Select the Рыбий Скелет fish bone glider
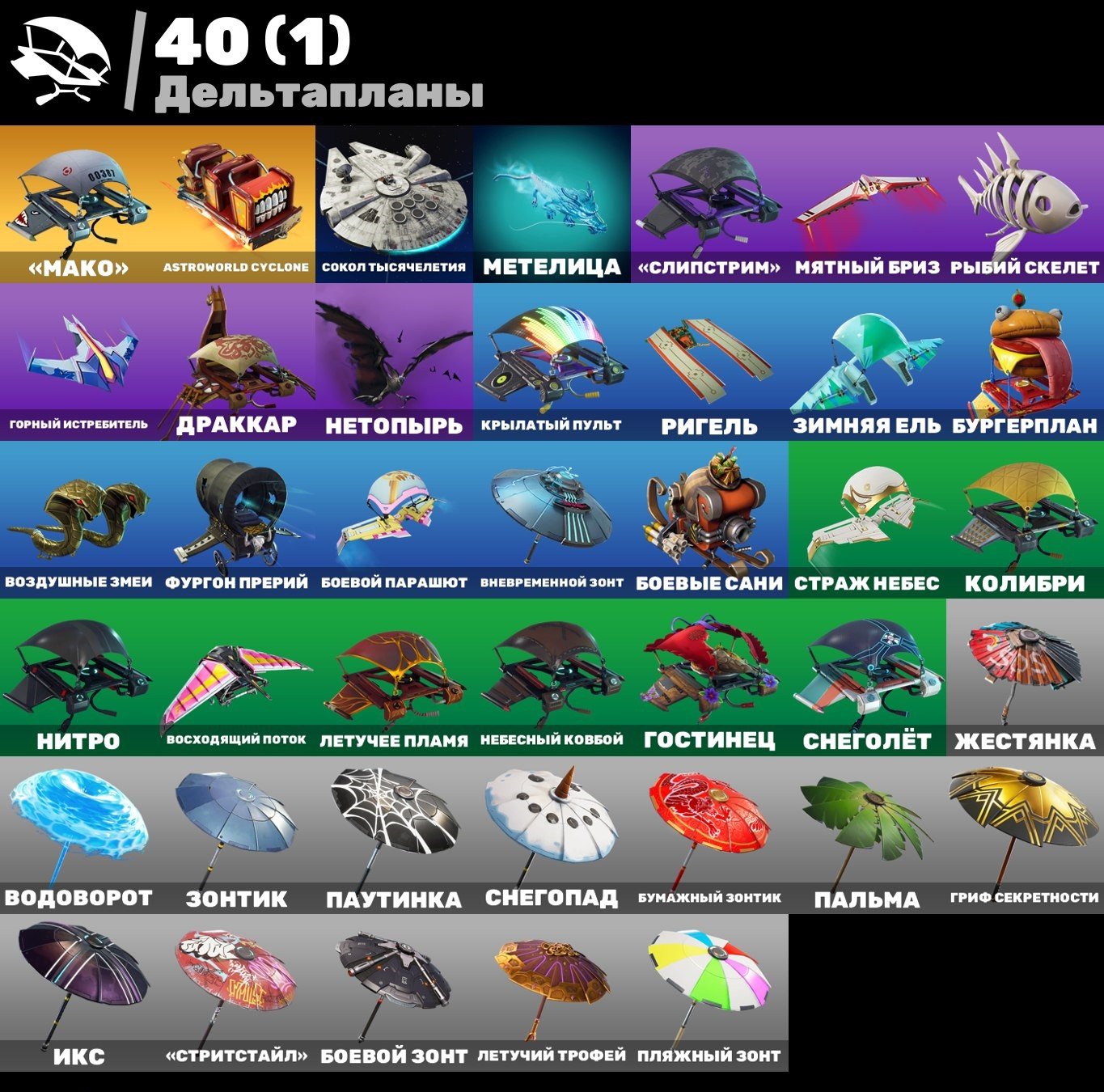 (x=1025, y=204)
